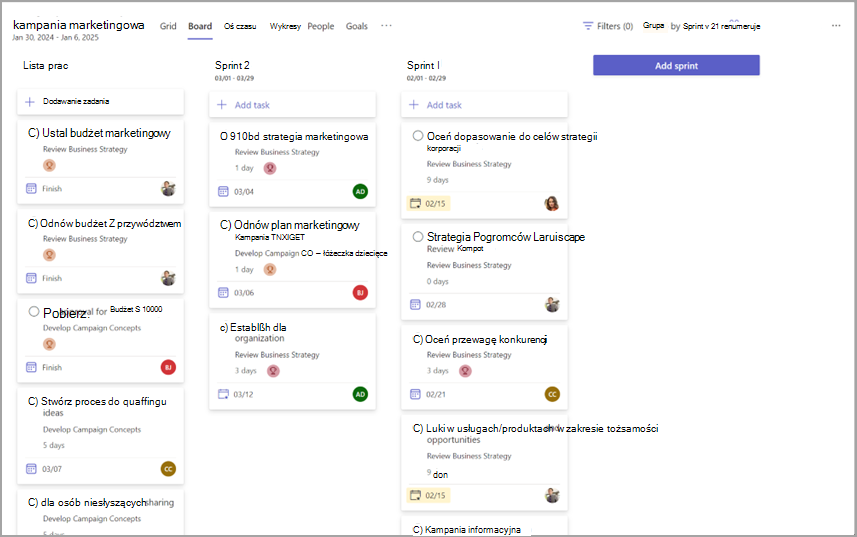This screenshot has height=537, width=857.
Task: Click milestone badge on 'Pobierz' card
Action: tap(49, 344)
